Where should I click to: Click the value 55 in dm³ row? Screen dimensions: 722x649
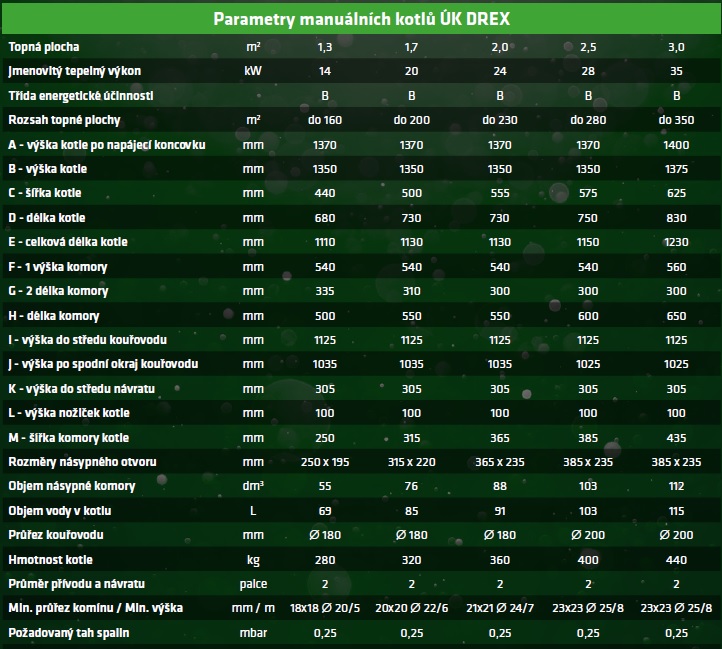(x=325, y=486)
